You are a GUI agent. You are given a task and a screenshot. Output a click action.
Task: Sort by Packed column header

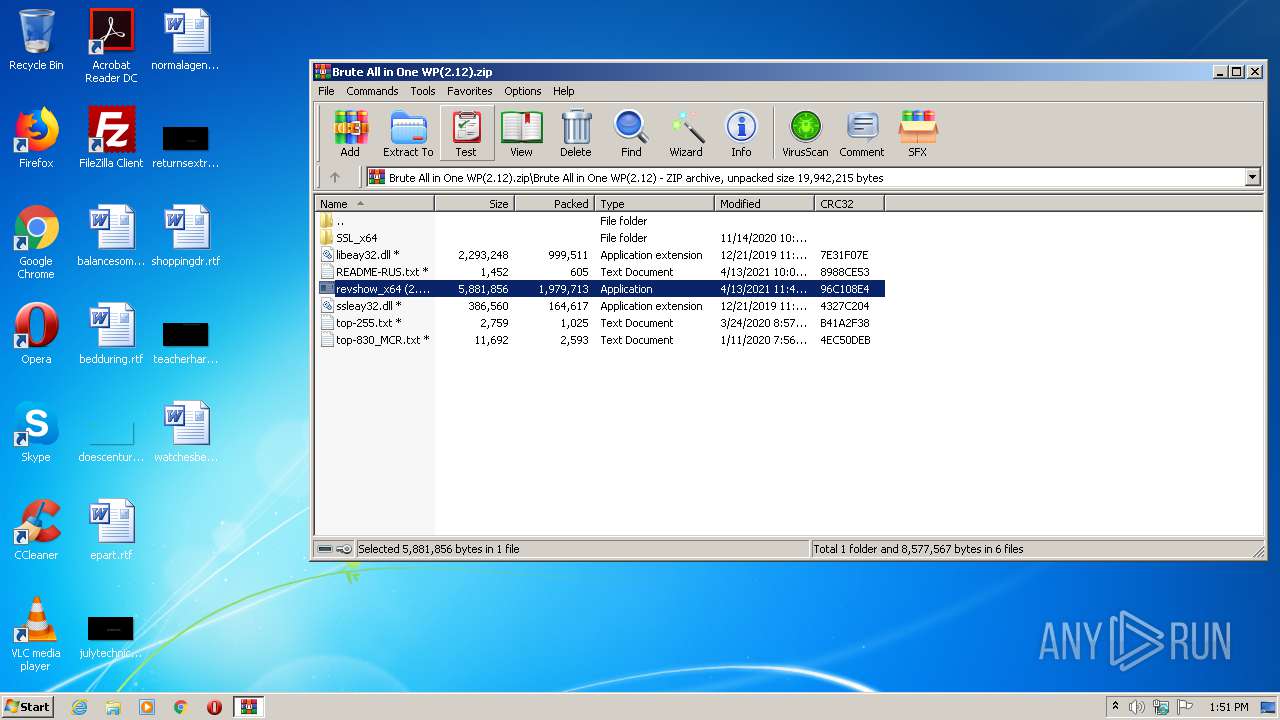(x=554, y=203)
